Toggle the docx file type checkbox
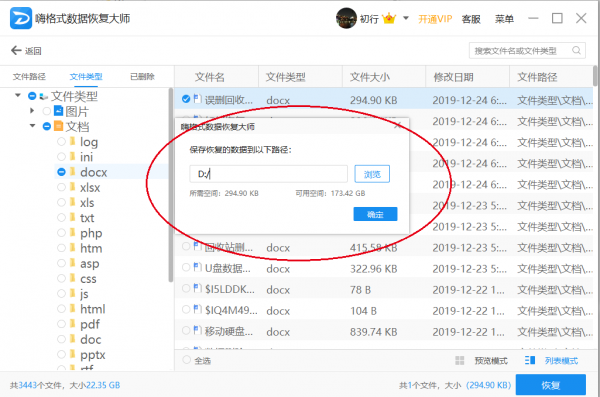 click(61, 172)
